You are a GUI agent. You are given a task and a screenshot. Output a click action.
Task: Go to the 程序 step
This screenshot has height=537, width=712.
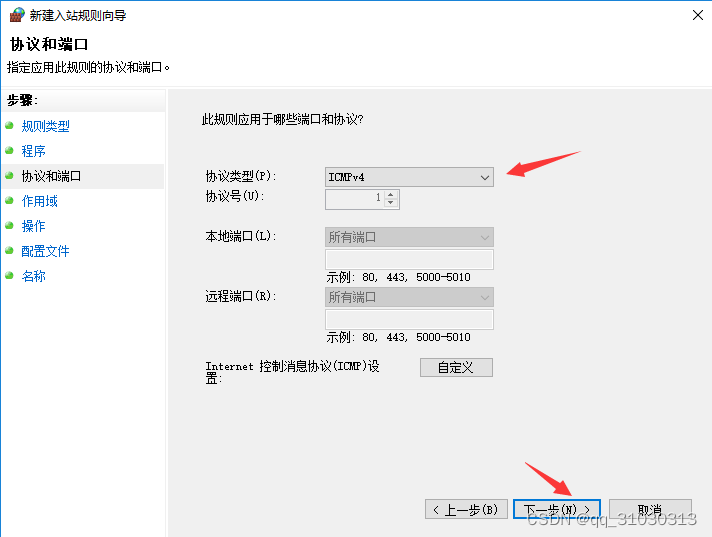click(34, 151)
